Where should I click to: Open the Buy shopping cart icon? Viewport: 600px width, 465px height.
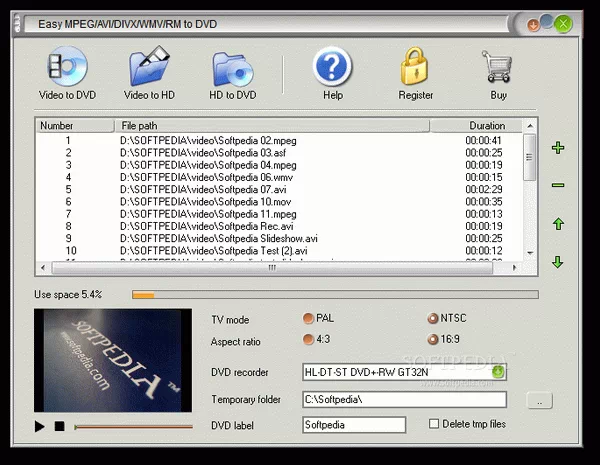[x=497, y=74]
